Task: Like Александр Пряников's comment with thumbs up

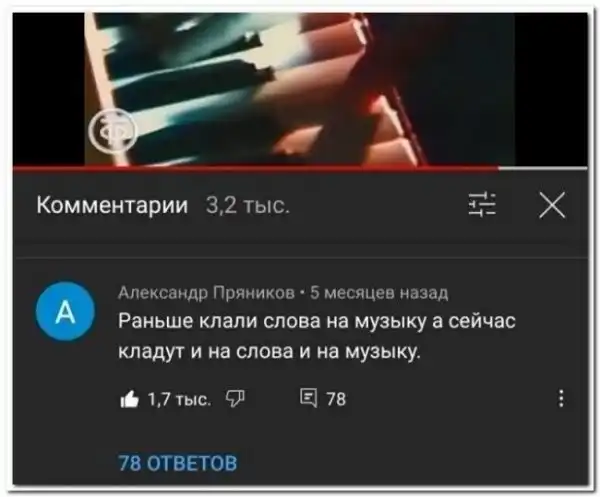Action: (129, 399)
